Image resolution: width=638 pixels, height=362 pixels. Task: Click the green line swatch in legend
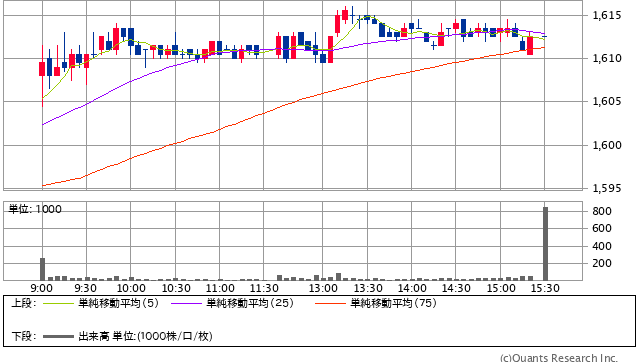[x=58, y=303]
